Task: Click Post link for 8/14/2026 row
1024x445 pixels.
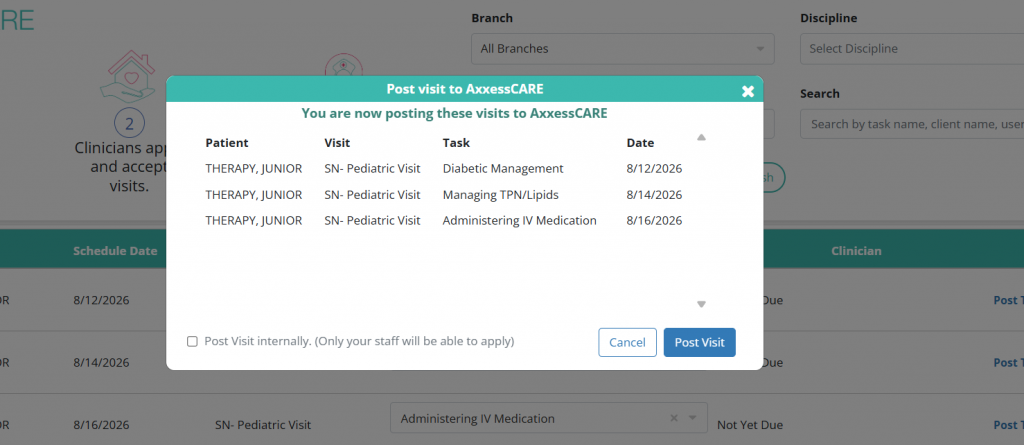Action: [x=1008, y=363]
